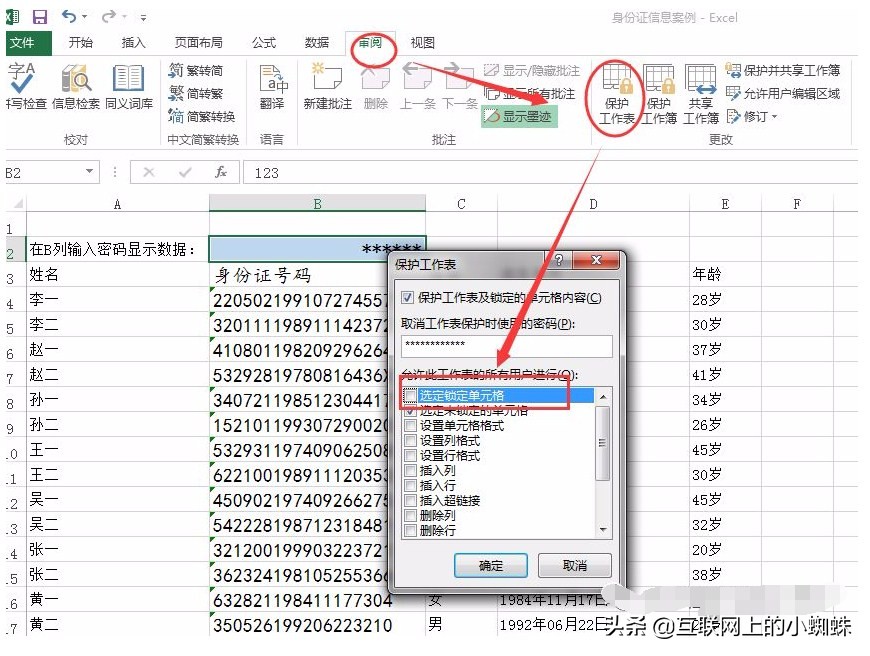This screenshot has height=656, width=870.
Task: Open 共享工作簿 sharing options
Action: point(700,95)
